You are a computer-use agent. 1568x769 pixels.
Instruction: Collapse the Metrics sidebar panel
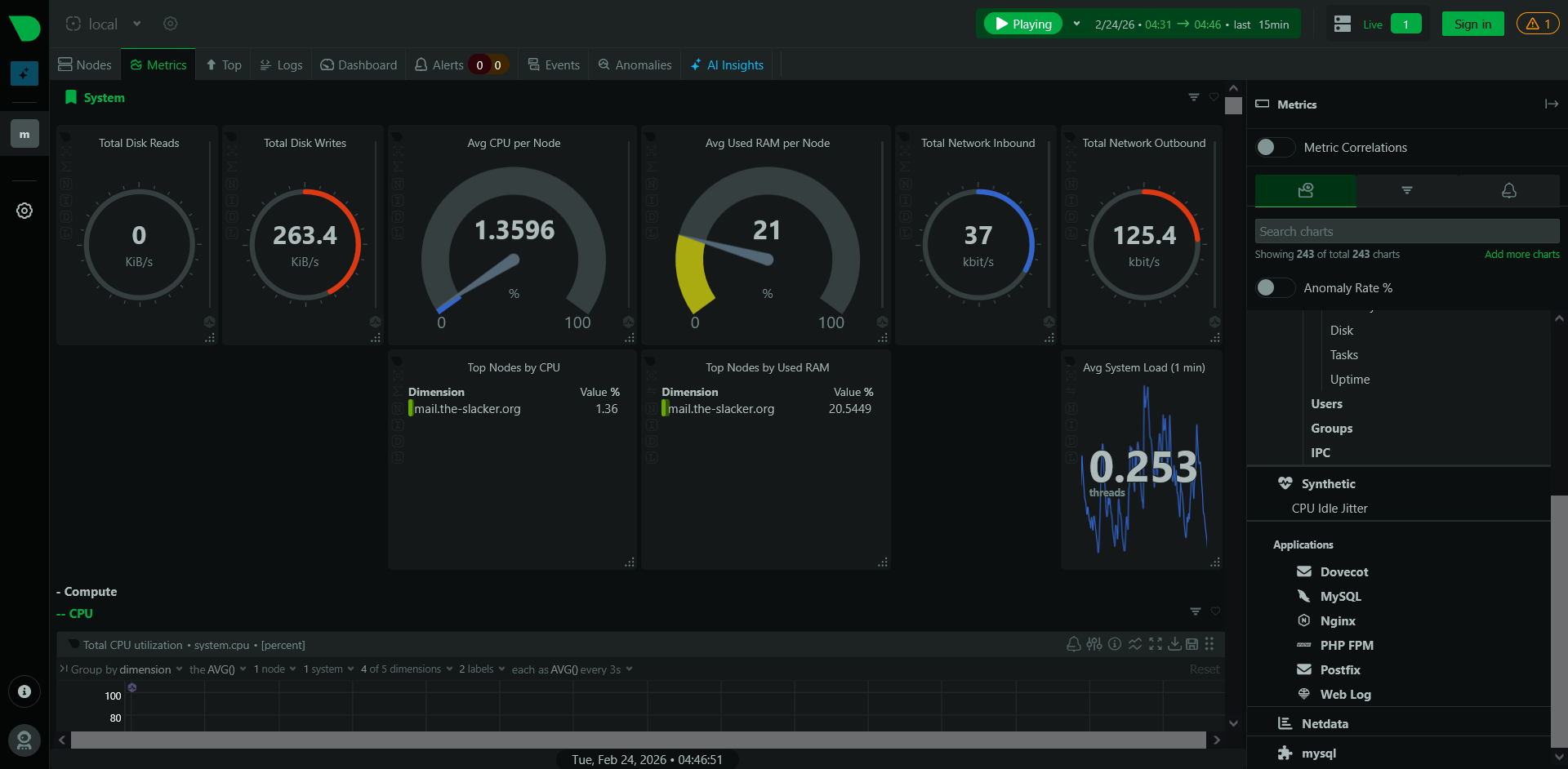1551,104
